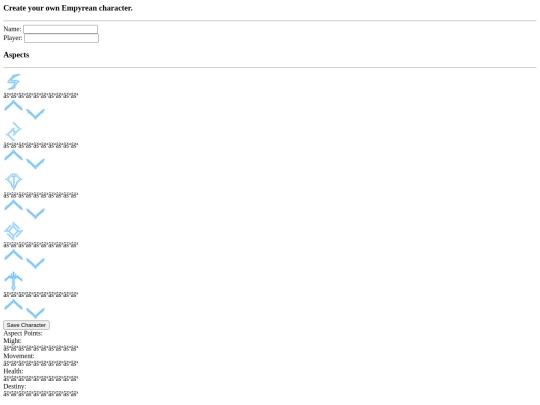The image size is (540, 405).
Task: Click the gem-shaped aspect icon
Action: pos(13,181)
